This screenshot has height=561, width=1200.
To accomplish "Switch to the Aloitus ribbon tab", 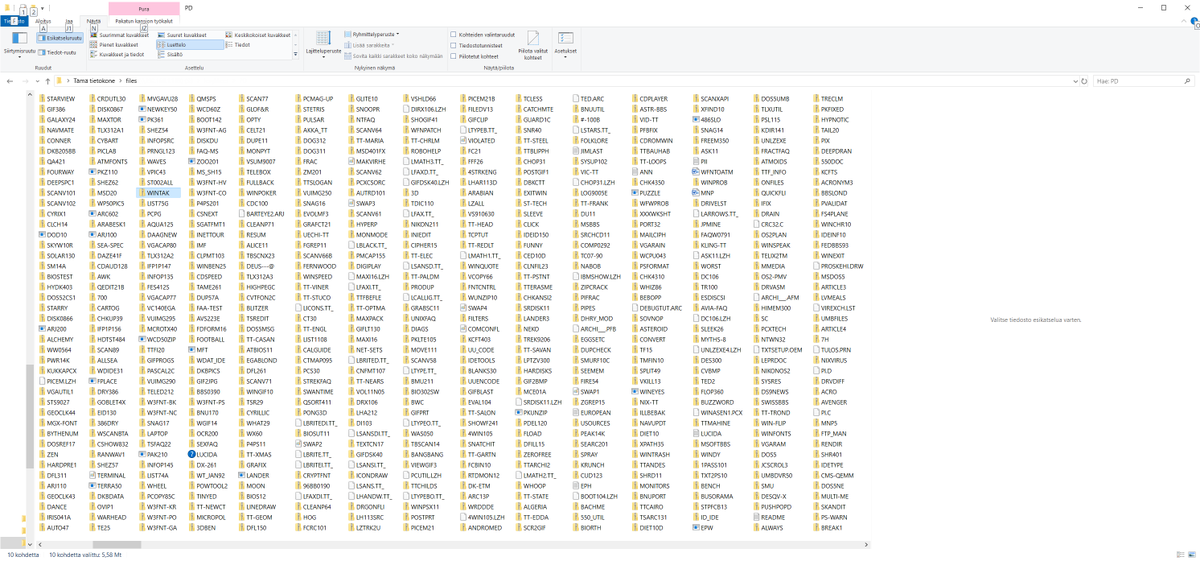I will pyautogui.click(x=43, y=20).
